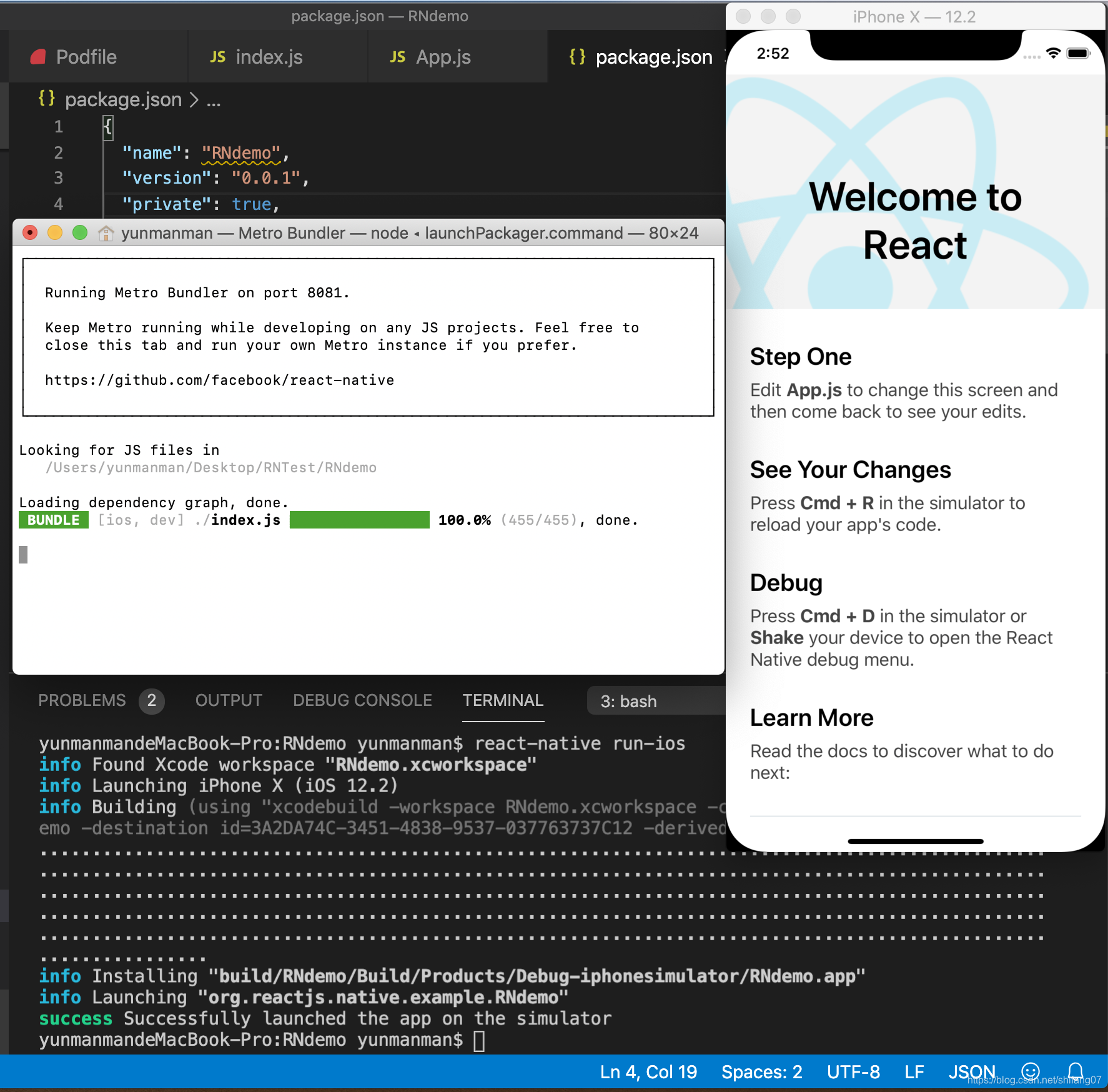Viewport: 1108px width, 1092px height.
Task: Select the TERMINAL panel tab
Action: [503, 700]
